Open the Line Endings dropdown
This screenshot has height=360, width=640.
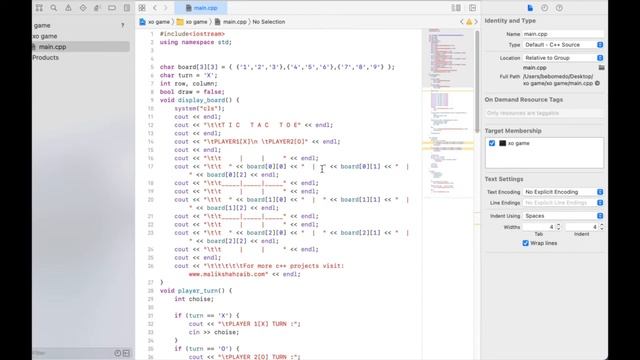563,203
